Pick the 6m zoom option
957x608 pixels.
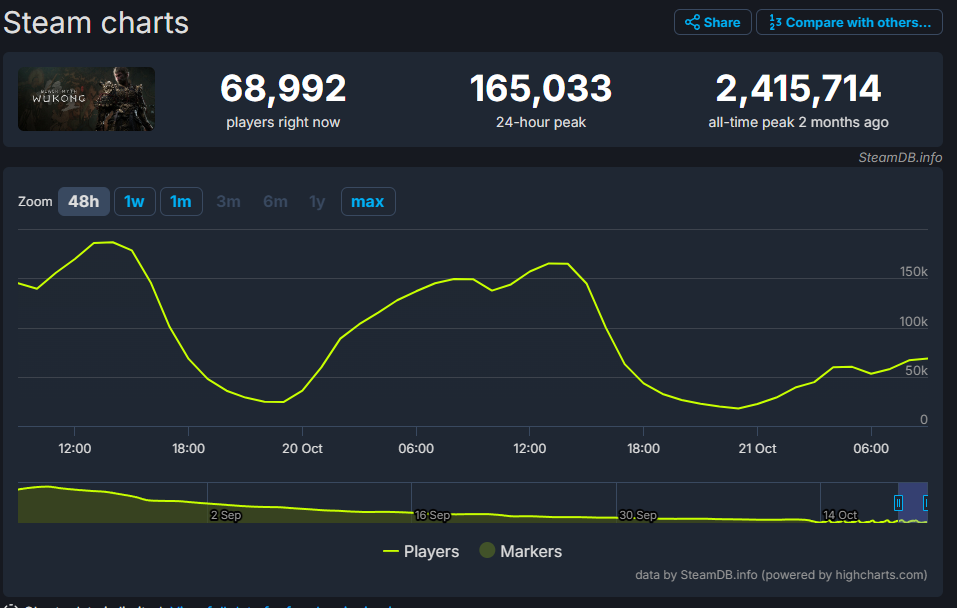tap(275, 201)
